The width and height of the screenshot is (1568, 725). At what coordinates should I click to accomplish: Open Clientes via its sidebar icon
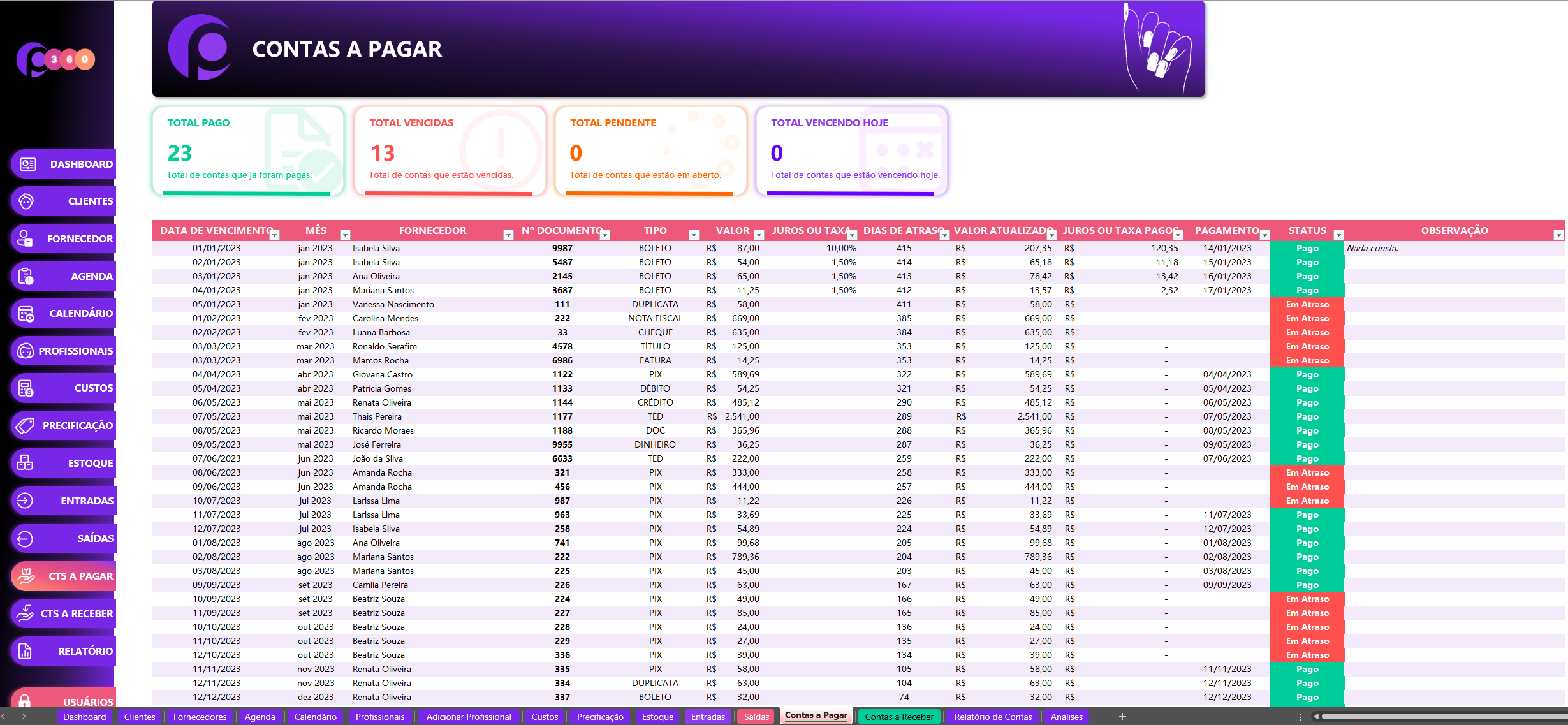pyautogui.click(x=26, y=201)
